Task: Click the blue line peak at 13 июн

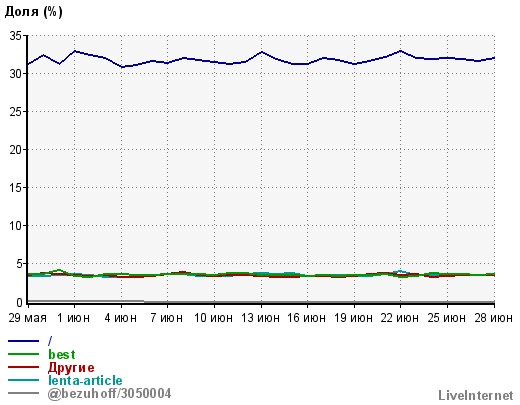Action: click(262, 52)
